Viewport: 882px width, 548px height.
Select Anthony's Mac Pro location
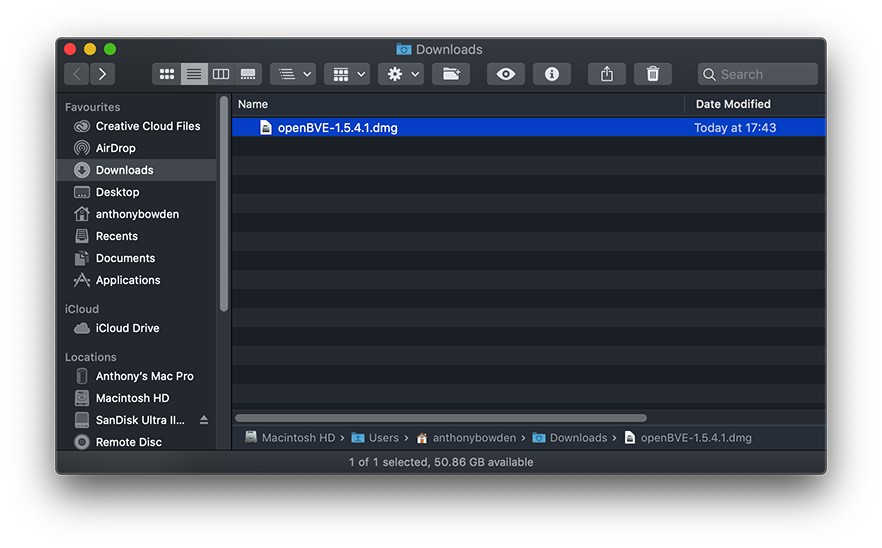point(137,376)
